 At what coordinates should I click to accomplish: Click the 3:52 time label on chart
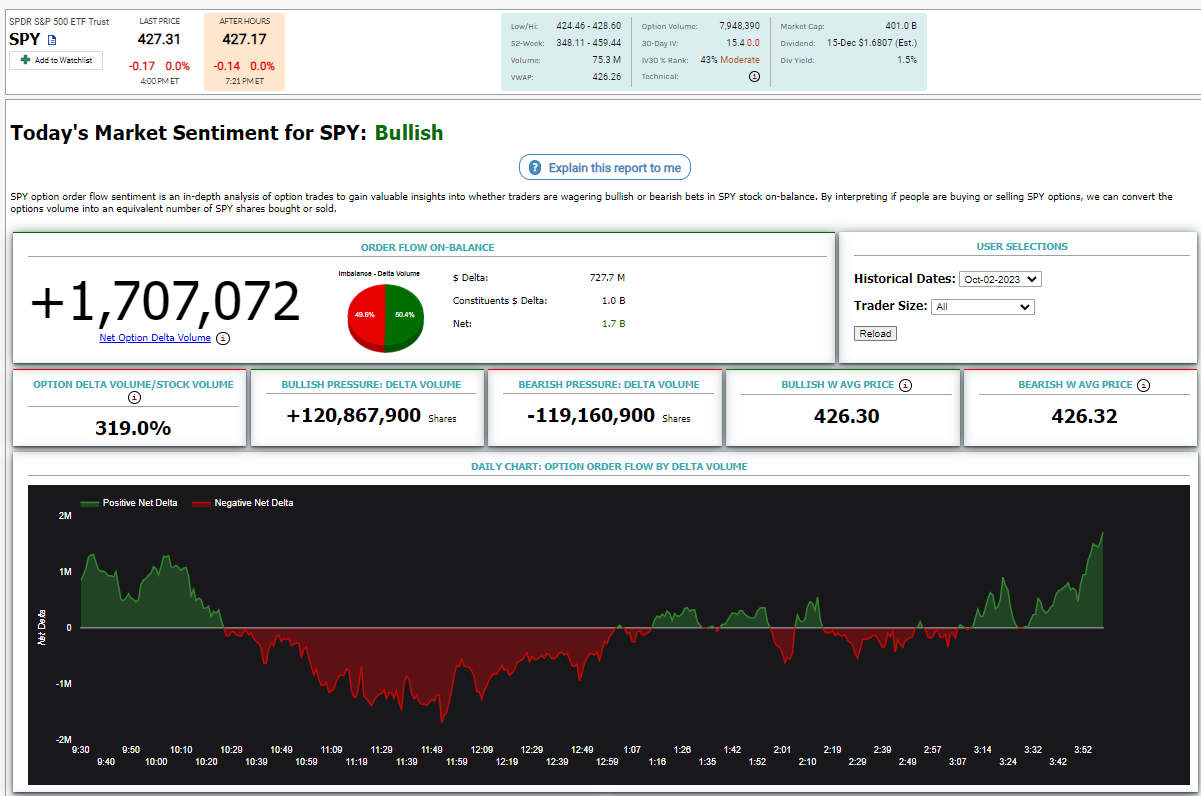point(1083,749)
